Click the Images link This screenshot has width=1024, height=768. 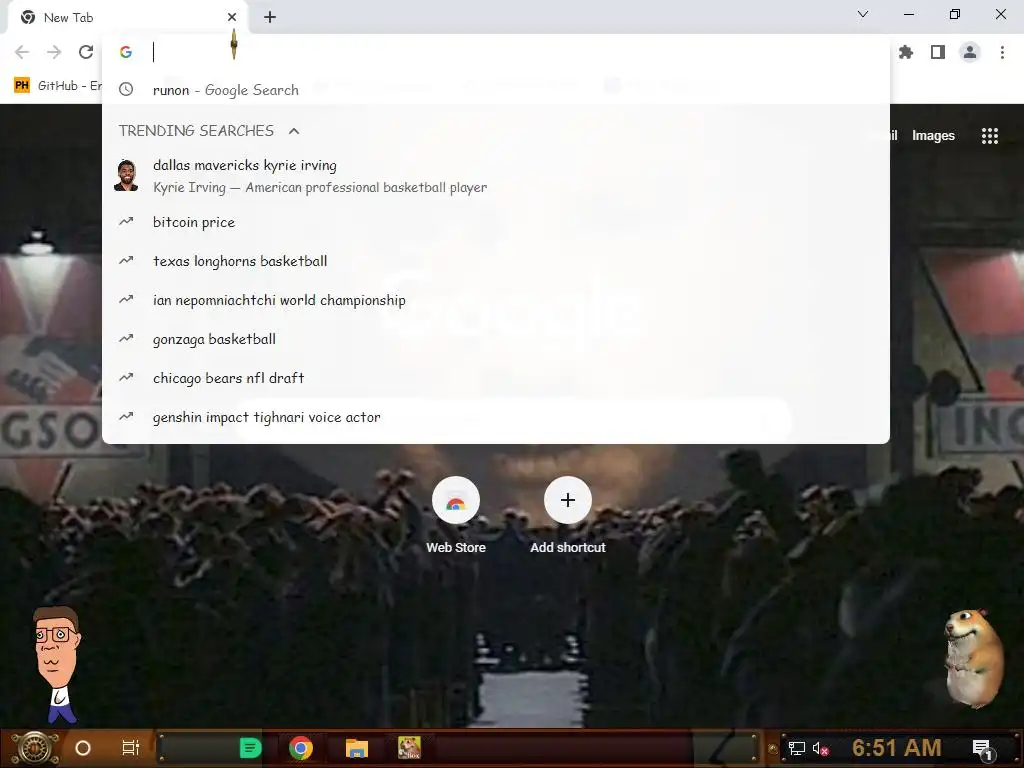[x=933, y=136]
